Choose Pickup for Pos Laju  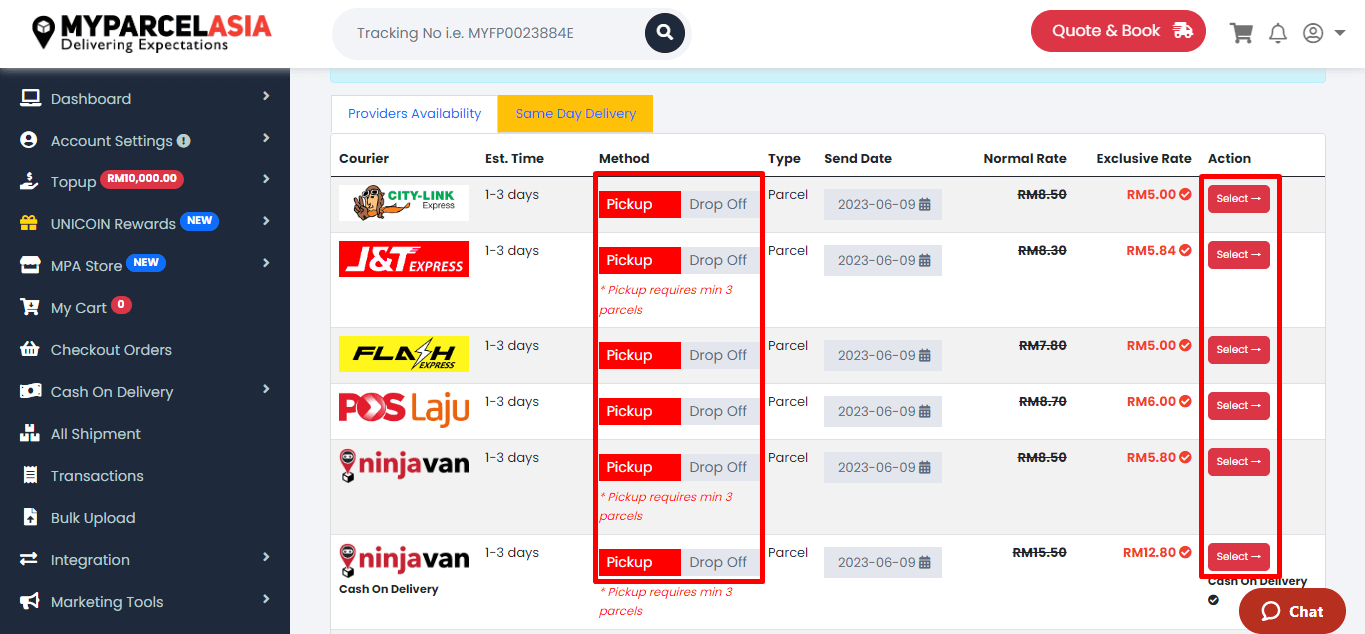click(x=640, y=411)
